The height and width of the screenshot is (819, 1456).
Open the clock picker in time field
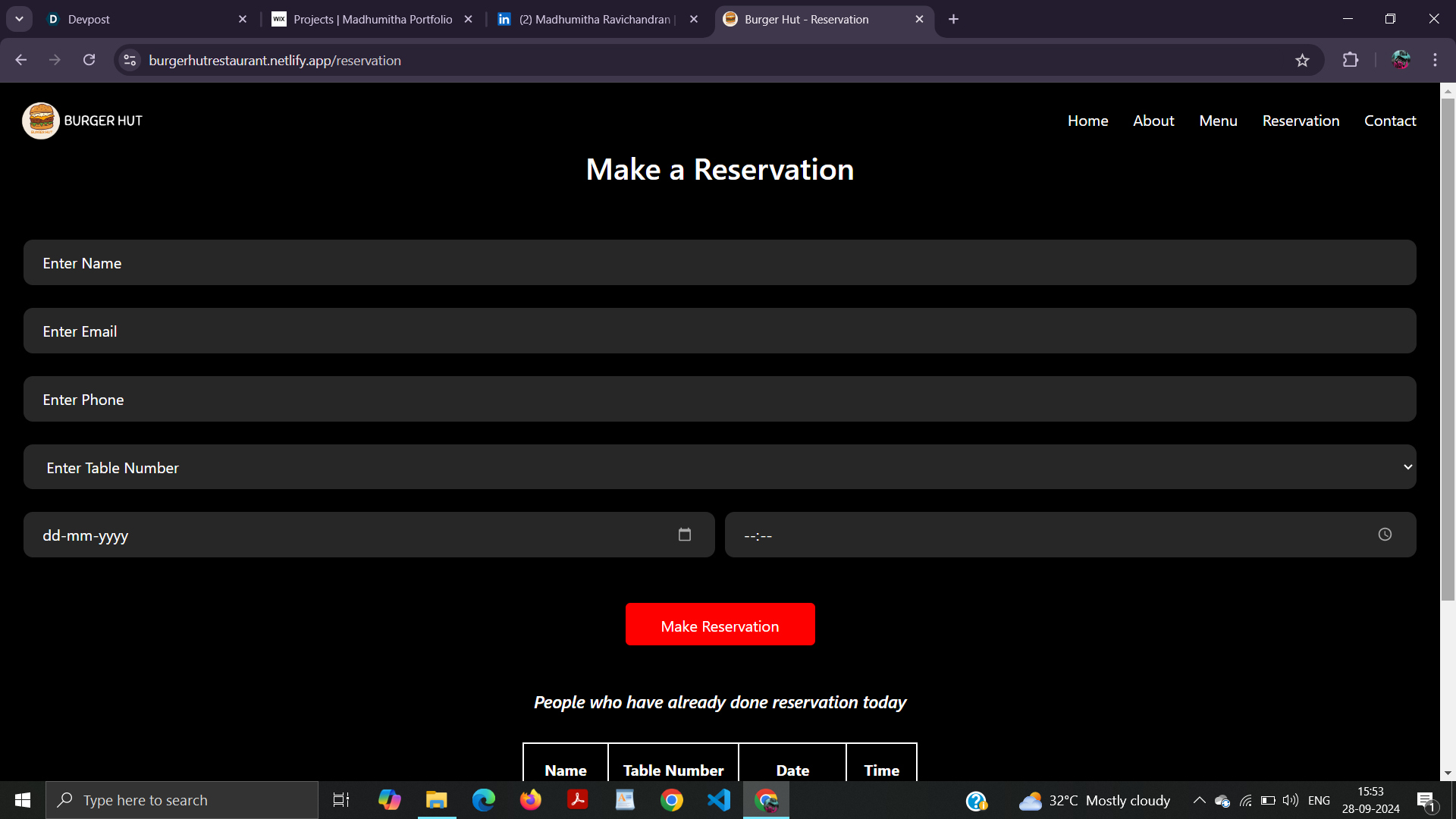1385,535
